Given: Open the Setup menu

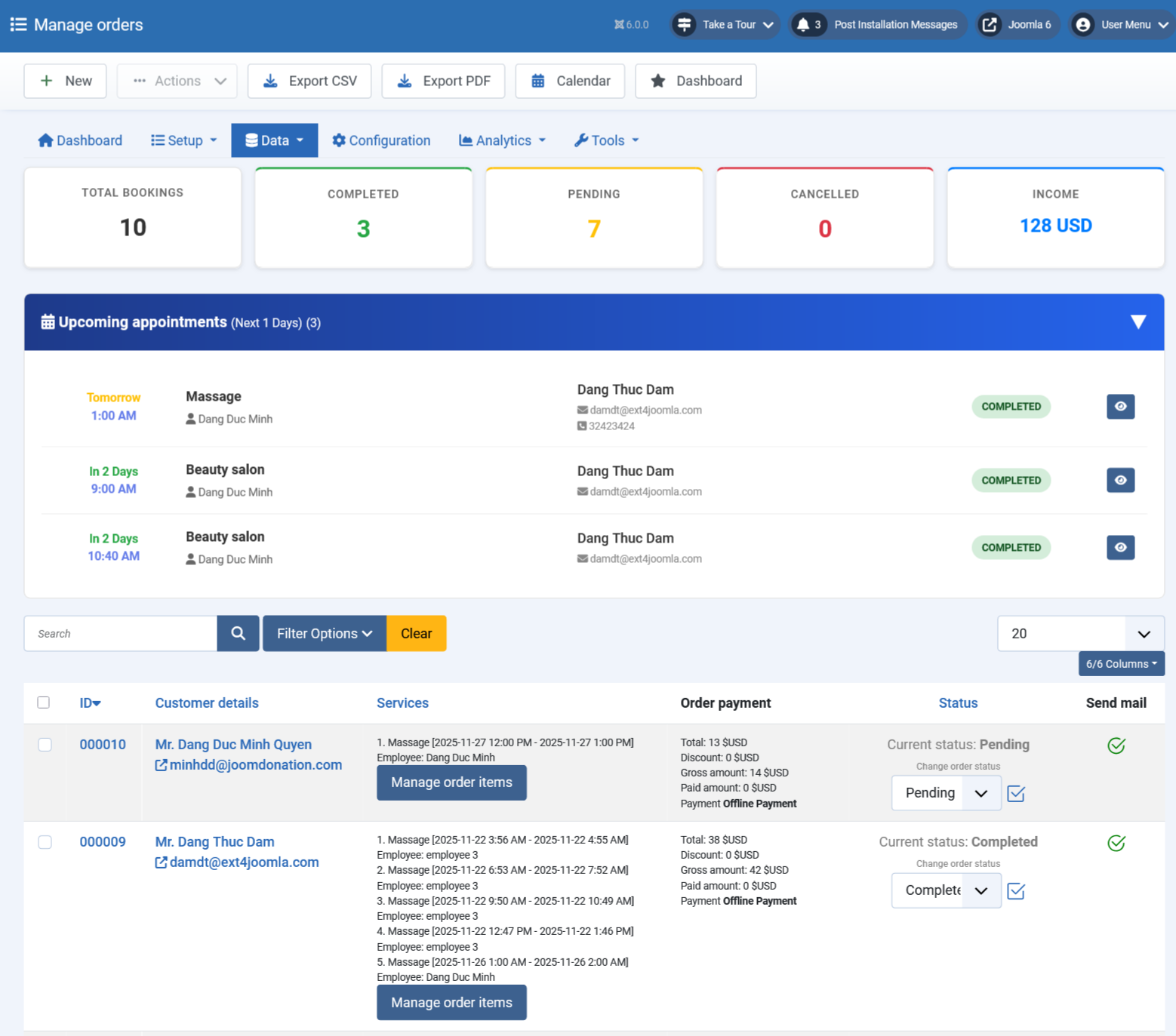Looking at the screenshot, I should [183, 140].
